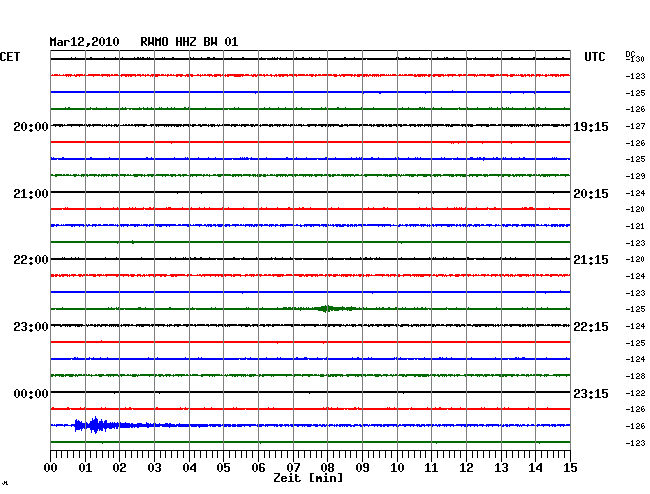Image resolution: width=650 pixels, height=494 pixels.
Task: Select the 21:00 CET time label
Action: [x=31, y=194]
